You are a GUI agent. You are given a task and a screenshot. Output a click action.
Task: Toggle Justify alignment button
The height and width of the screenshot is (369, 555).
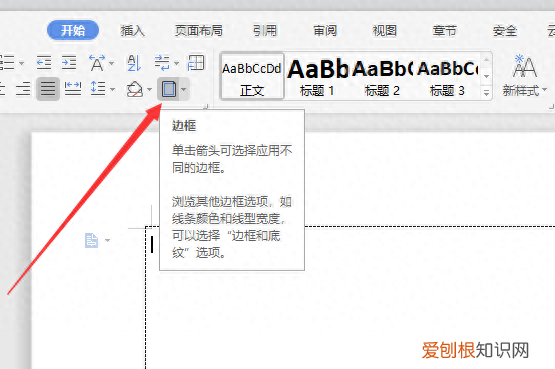pos(48,89)
